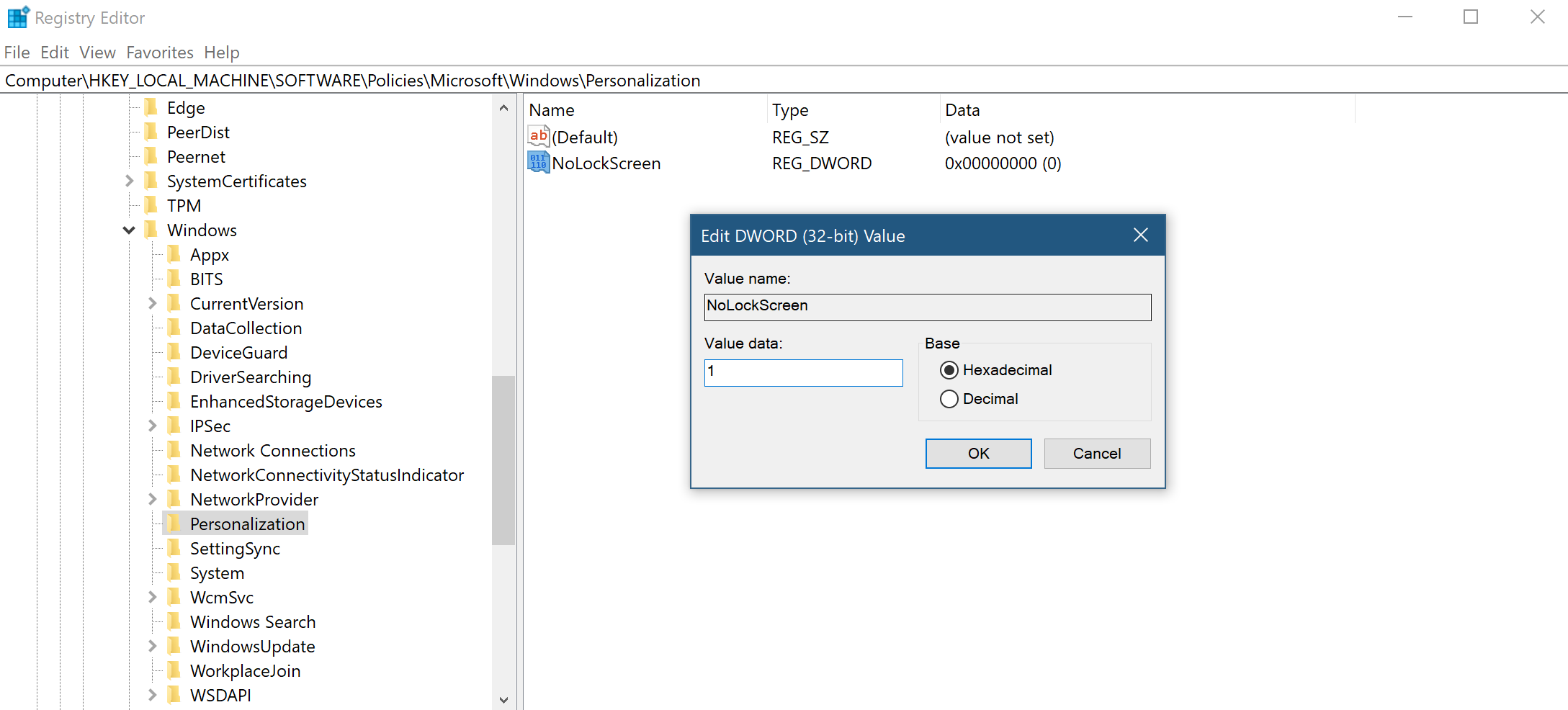This screenshot has width=1568, height=710.
Task: Expand the WSDAPI key
Action: click(x=152, y=696)
